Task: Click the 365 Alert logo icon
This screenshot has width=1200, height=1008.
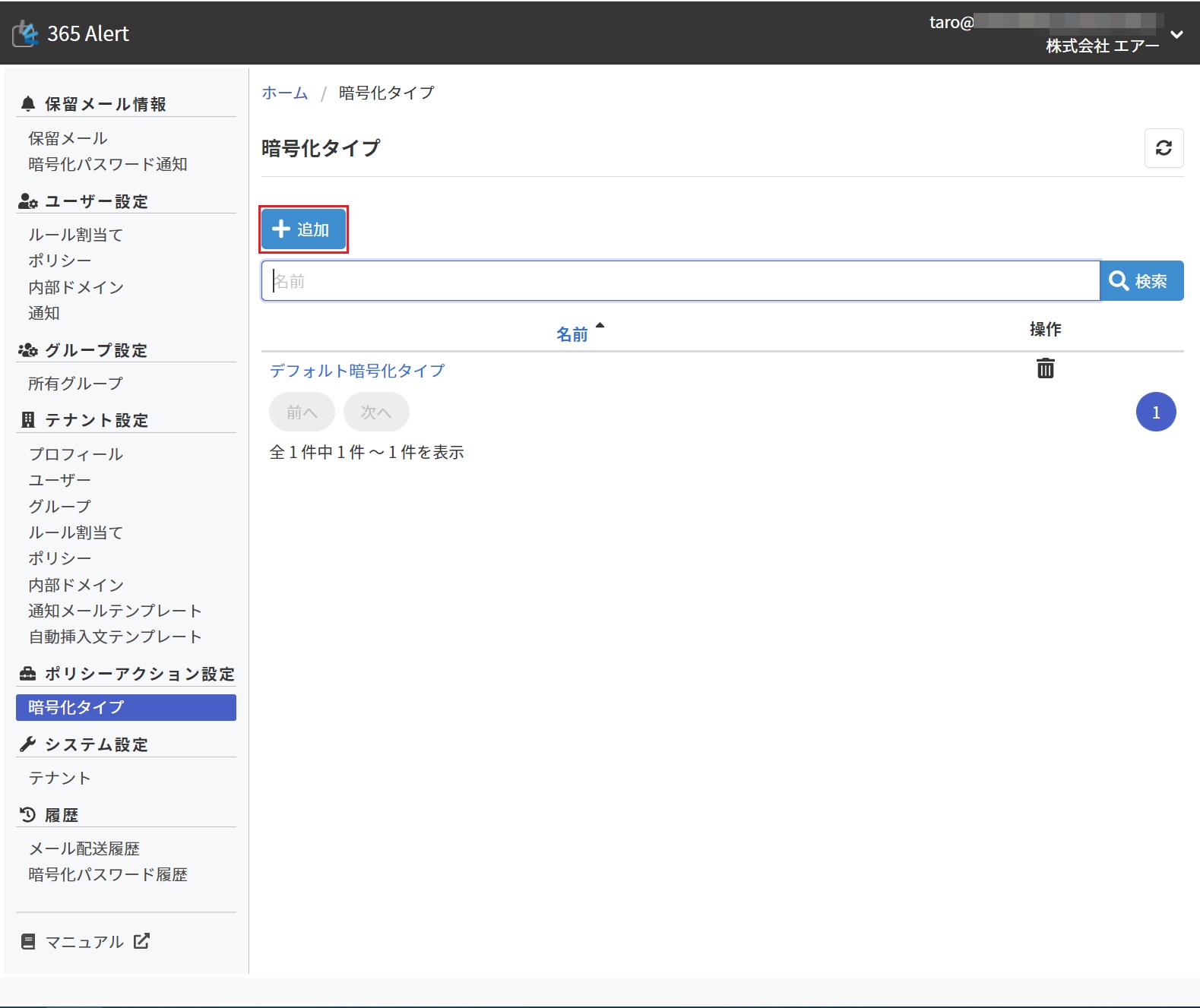Action: pyautogui.click(x=25, y=33)
